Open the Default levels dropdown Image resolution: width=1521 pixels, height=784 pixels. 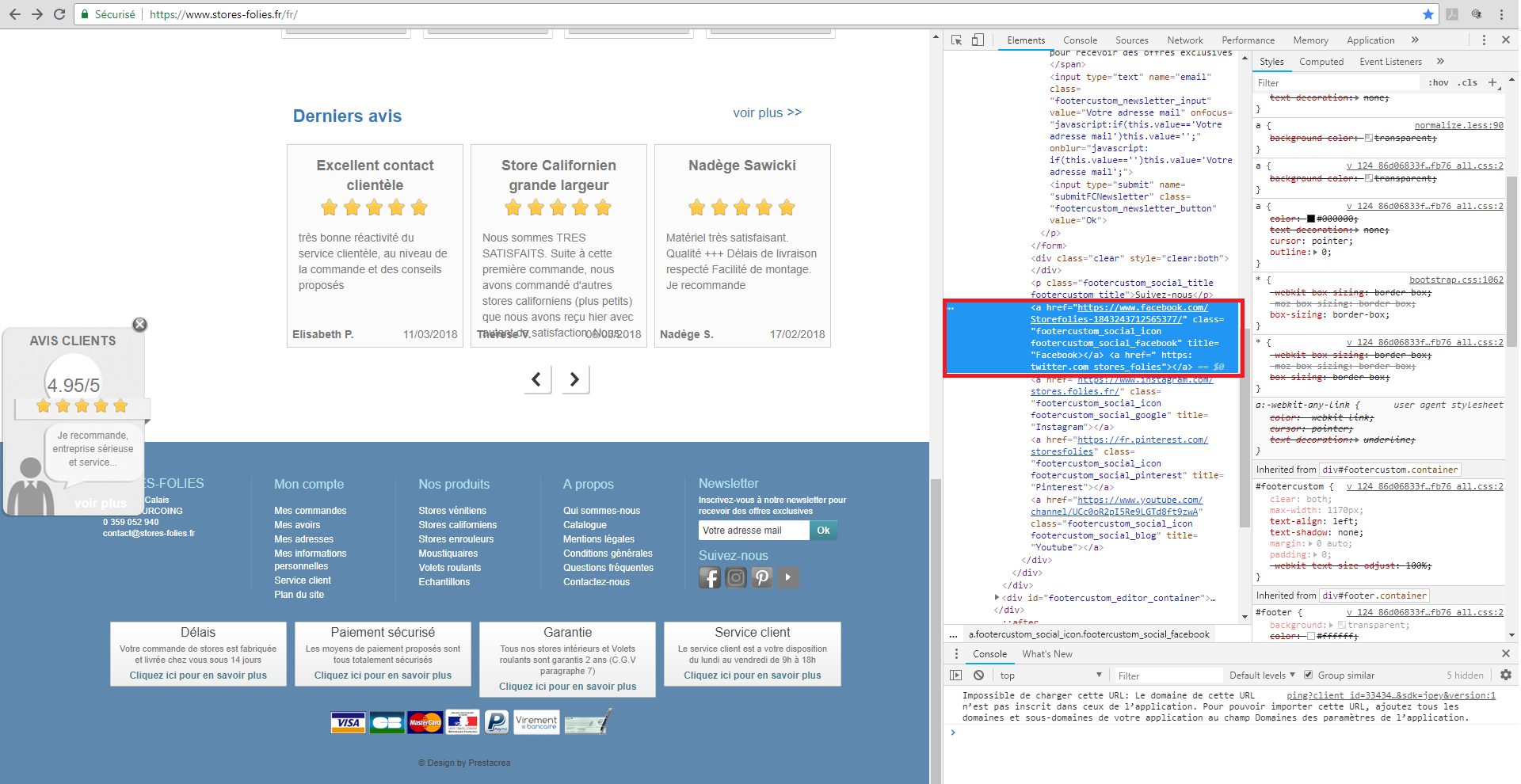[x=1261, y=676]
